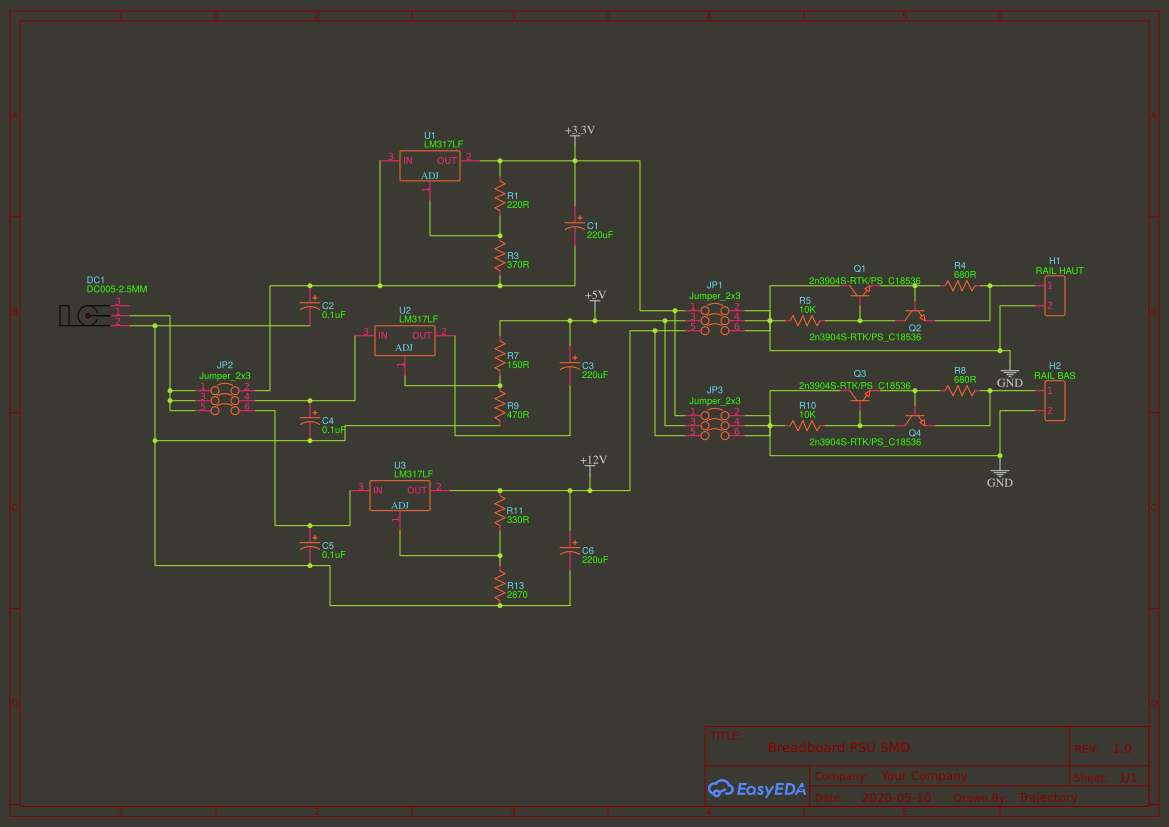
Task: Click the Breadboard PSU SMD title text
Action: pos(838,746)
